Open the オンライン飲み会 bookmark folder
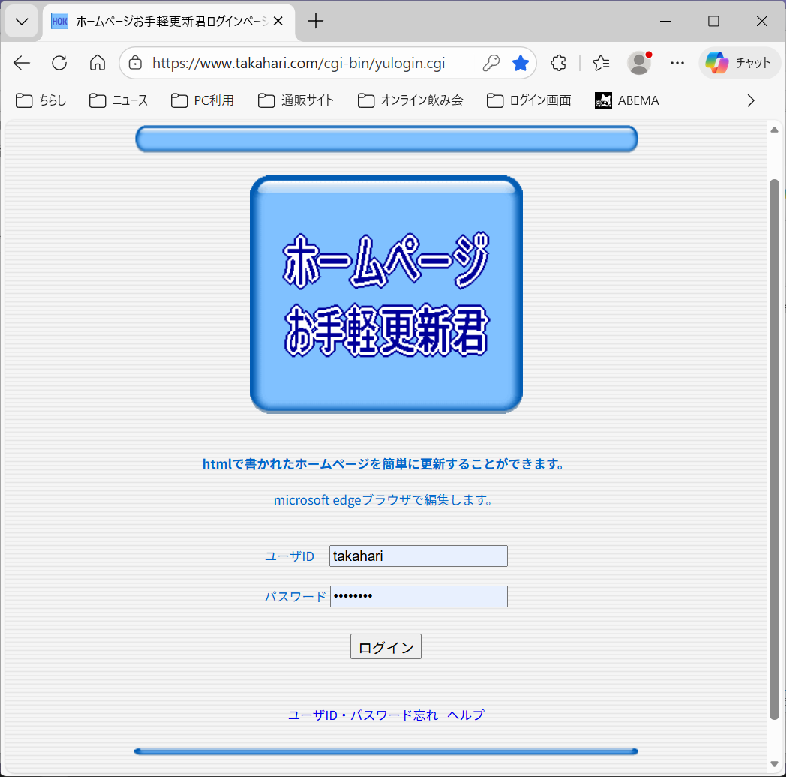Viewport: 786px width, 778px height. [x=411, y=100]
